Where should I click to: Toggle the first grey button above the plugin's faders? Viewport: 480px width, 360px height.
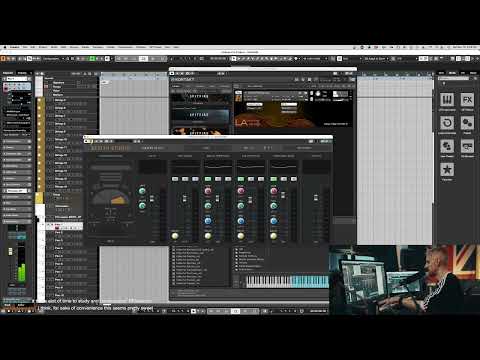175,179
